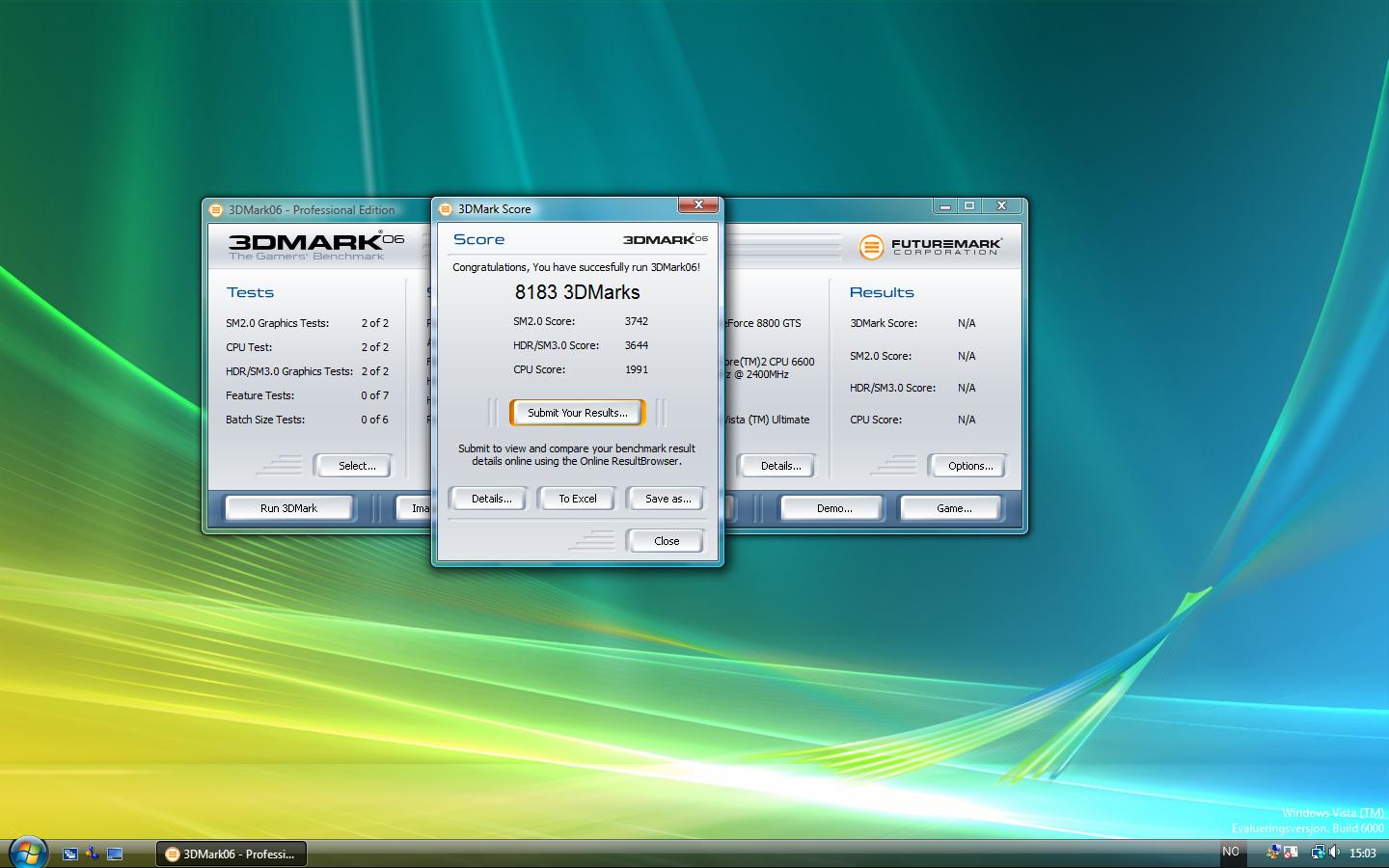Image resolution: width=1389 pixels, height=868 pixels.
Task: Minimize the 3DMark06 main window
Action: [x=945, y=206]
